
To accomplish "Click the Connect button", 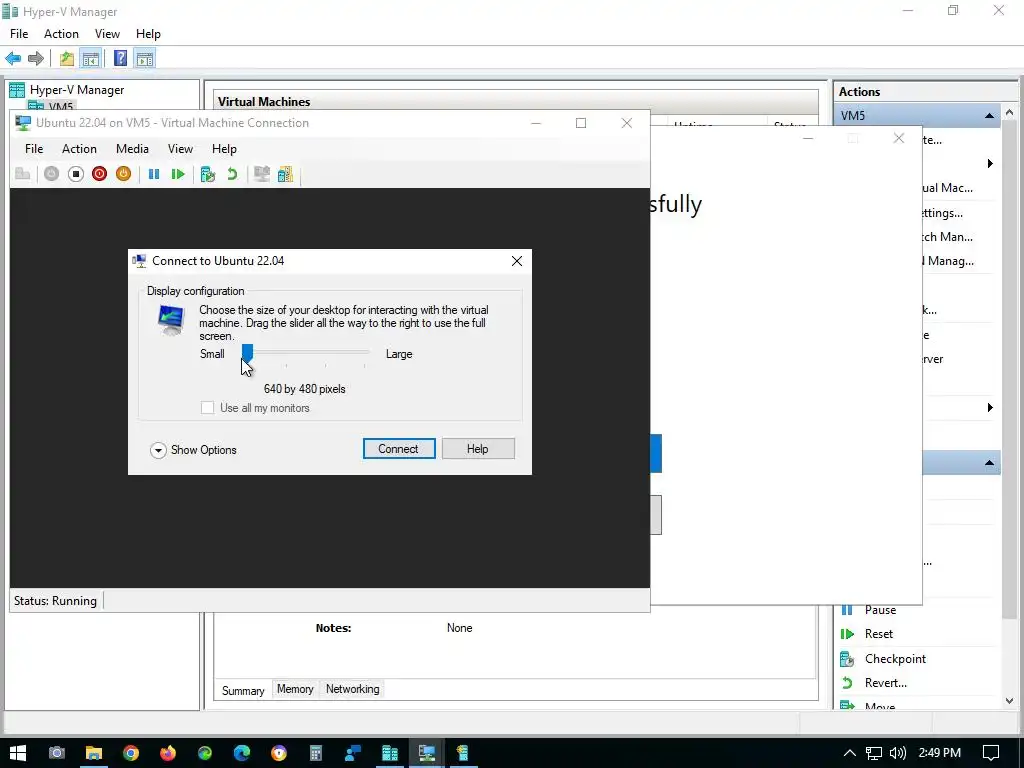I will pyautogui.click(x=399, y=449).
